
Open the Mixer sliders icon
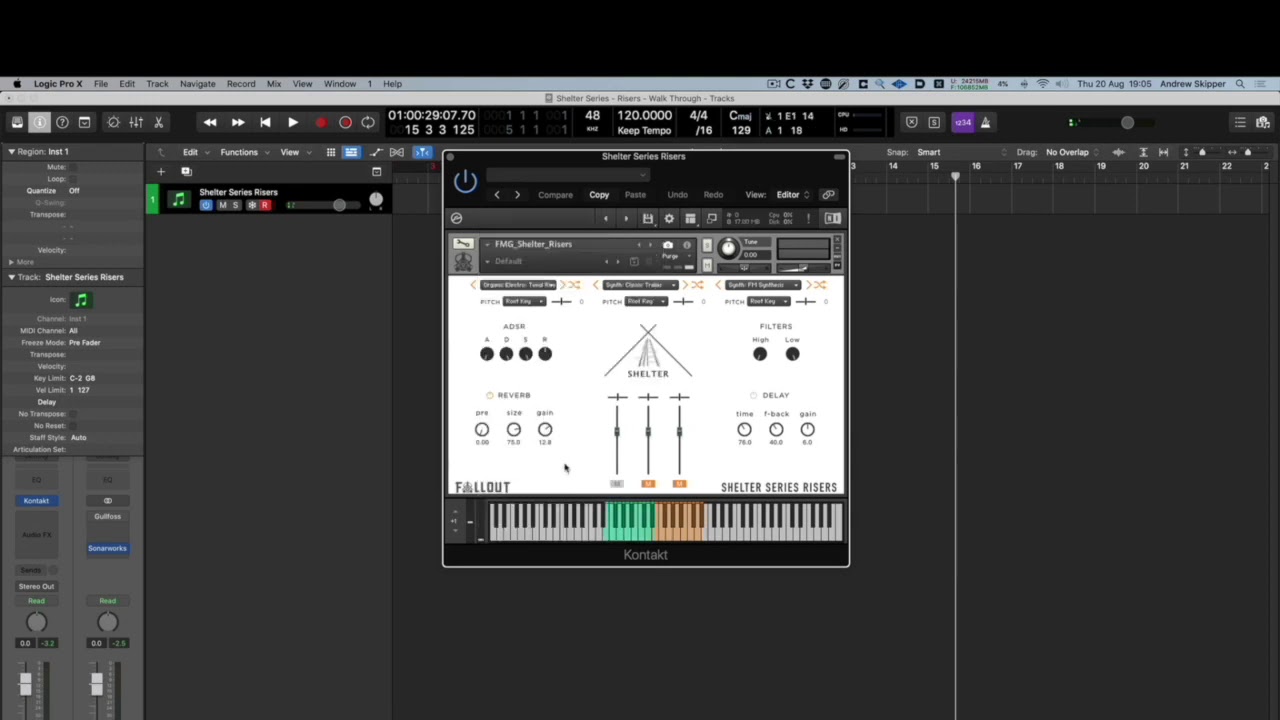point(136,122)
